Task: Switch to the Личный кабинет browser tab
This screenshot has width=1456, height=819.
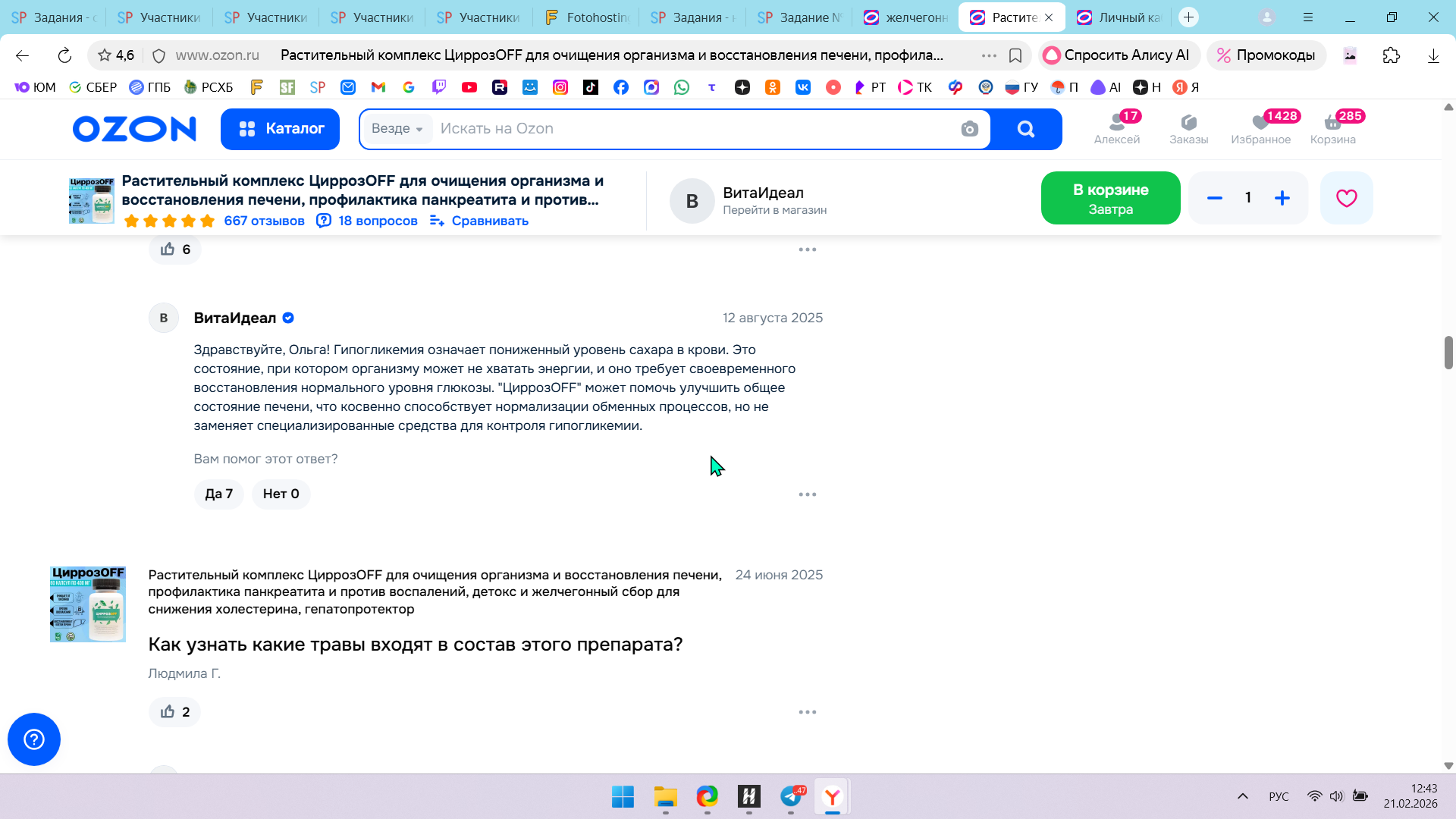Action: (x=1121, y=17)
